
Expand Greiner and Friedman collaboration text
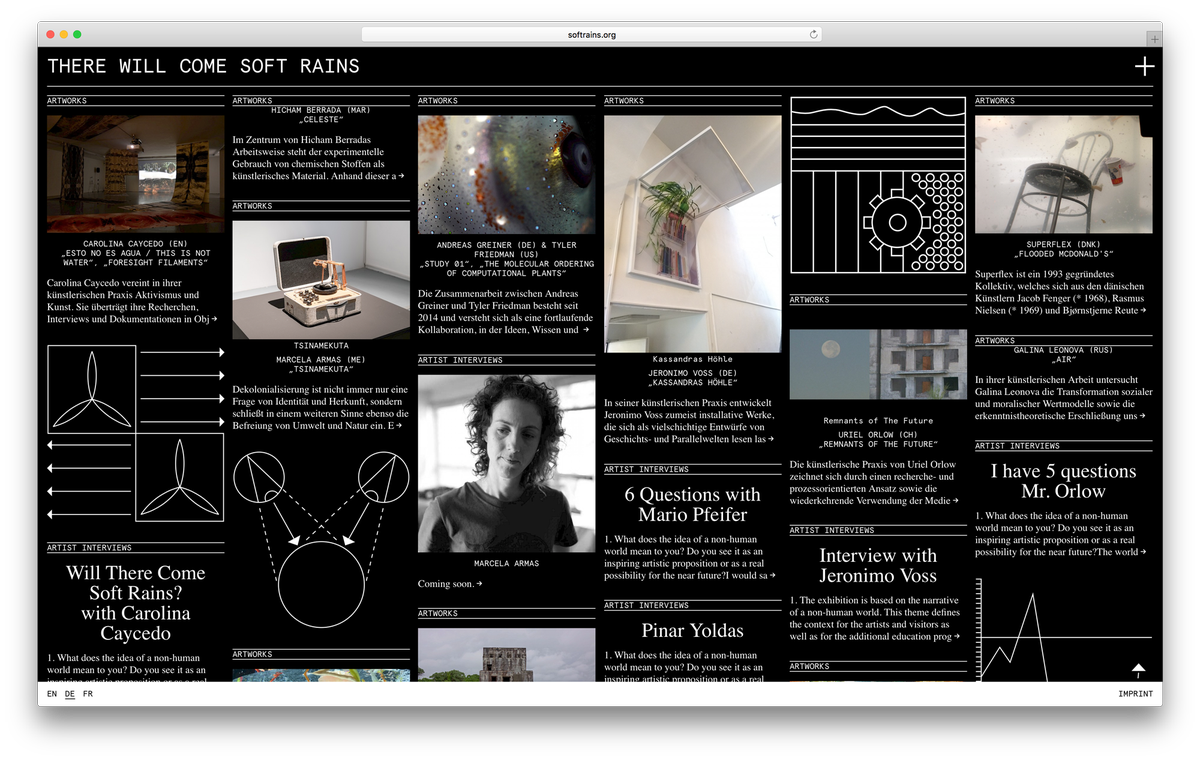pyautogui.click(x=585, y=329)
